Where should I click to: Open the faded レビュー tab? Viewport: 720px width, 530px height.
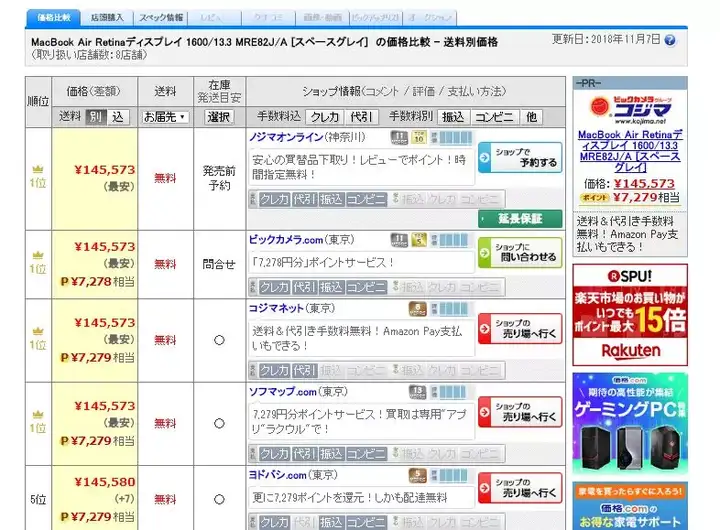click(214, 17)
